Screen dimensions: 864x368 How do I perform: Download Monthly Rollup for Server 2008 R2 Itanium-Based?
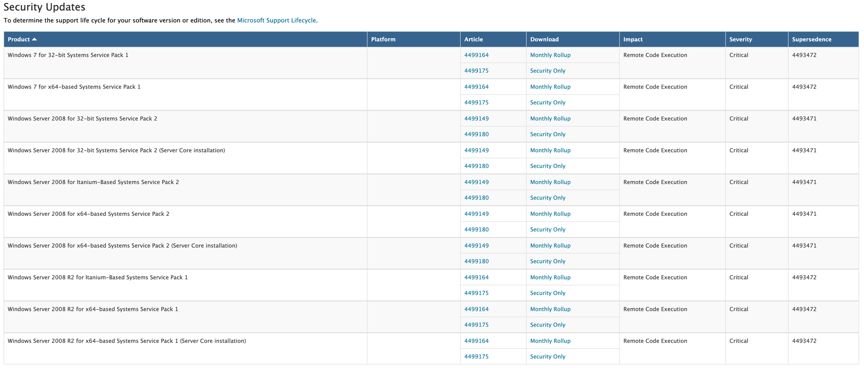click(x=550, y=277)
